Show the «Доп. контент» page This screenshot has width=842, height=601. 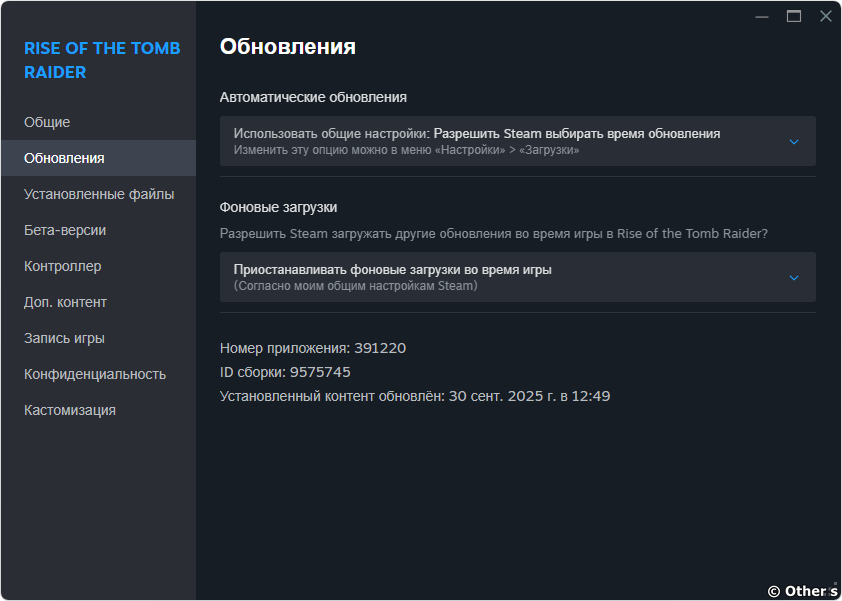coord(65,302)
